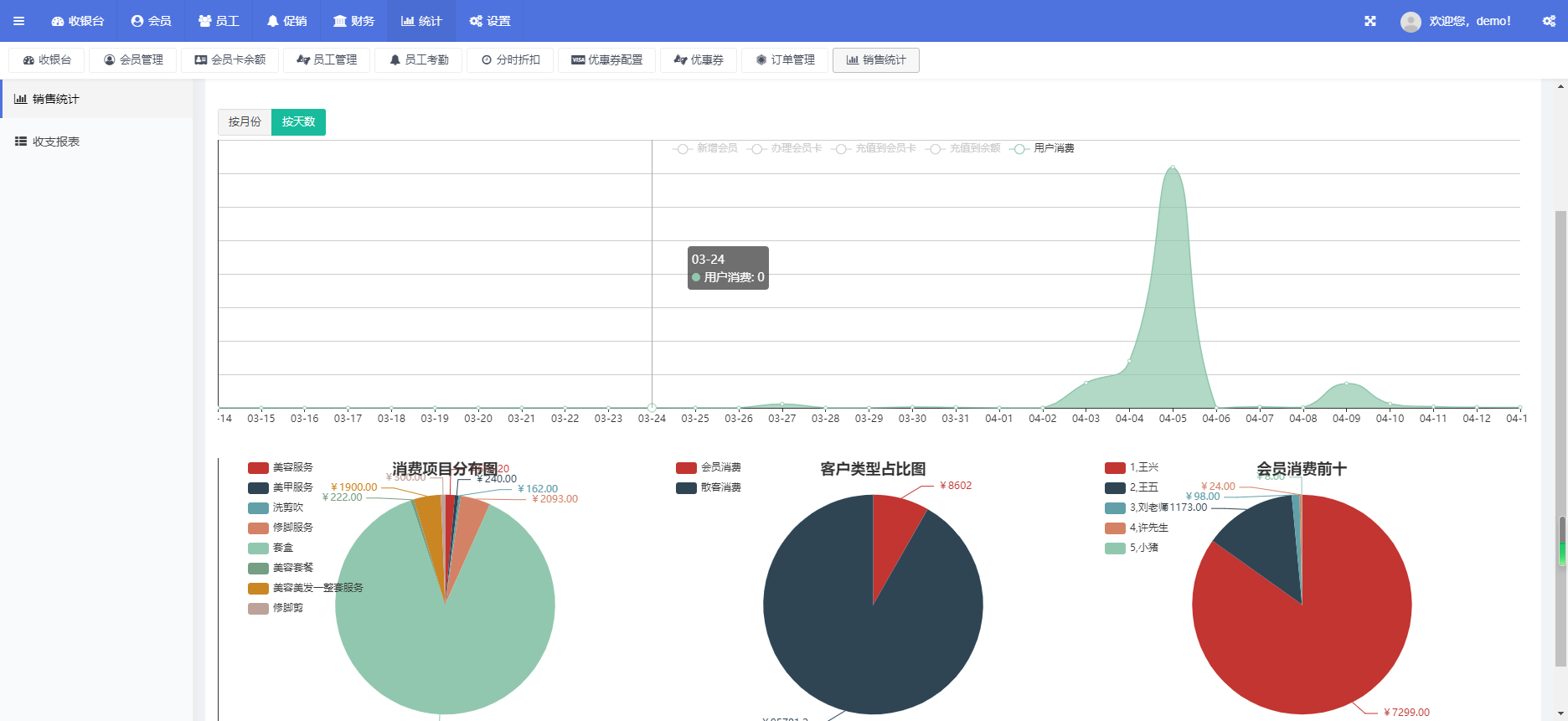This screenshot has height=721, width=1568.
Task: Toggle the 用户消费 series in chart legend
Action: point(1043,148)
